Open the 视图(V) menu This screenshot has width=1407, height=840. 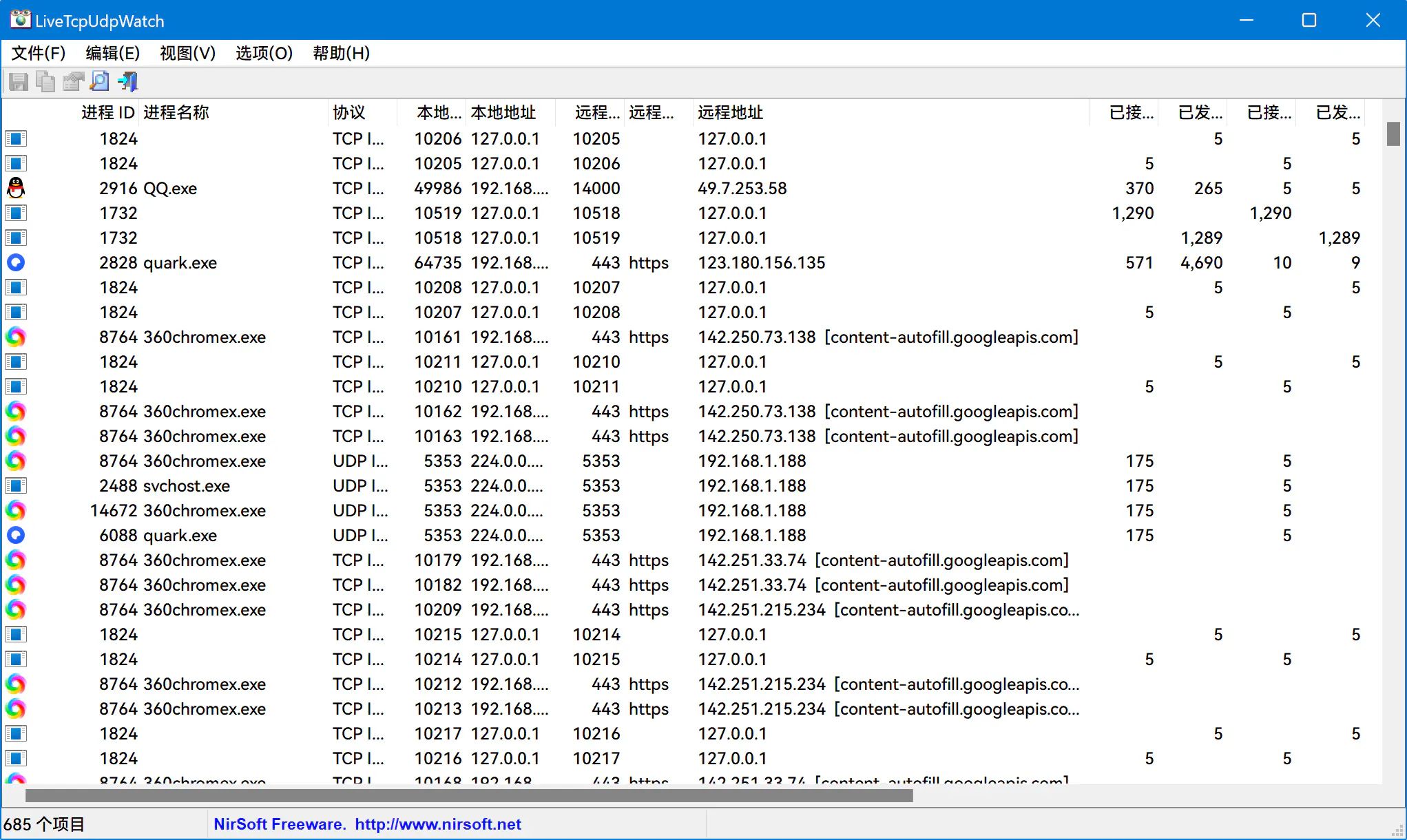(x=187, y=53)
